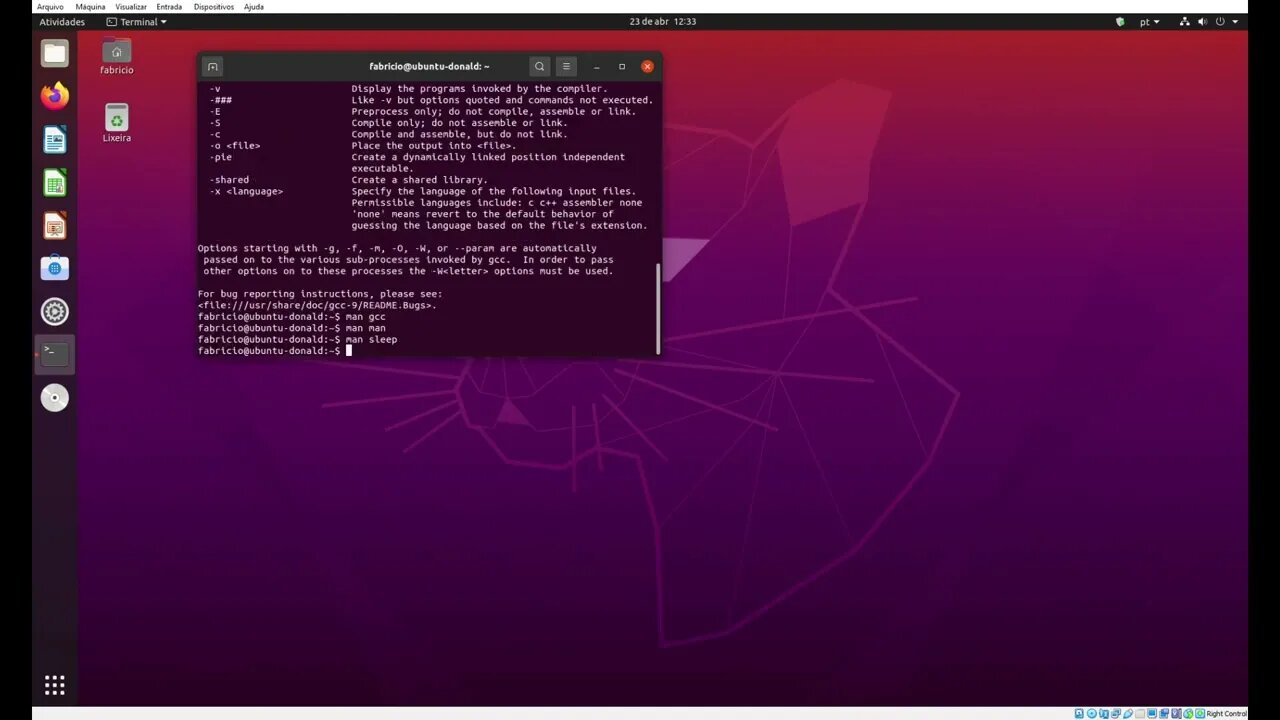Click the power icon in top bar
Image resolution: width=1280 pixels, height=720 pixels.
(x=1221, y=21)
